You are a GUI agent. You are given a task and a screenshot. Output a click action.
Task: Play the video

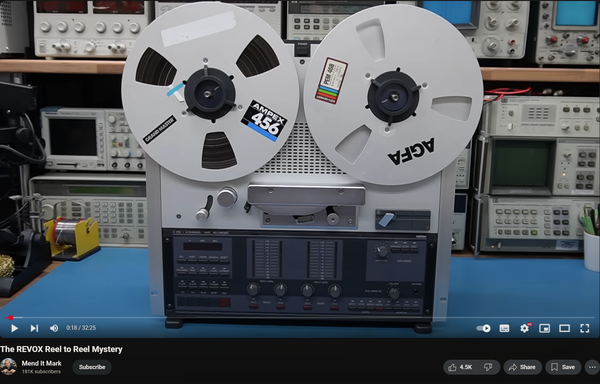pyautogui.click(x=14, y=328)
